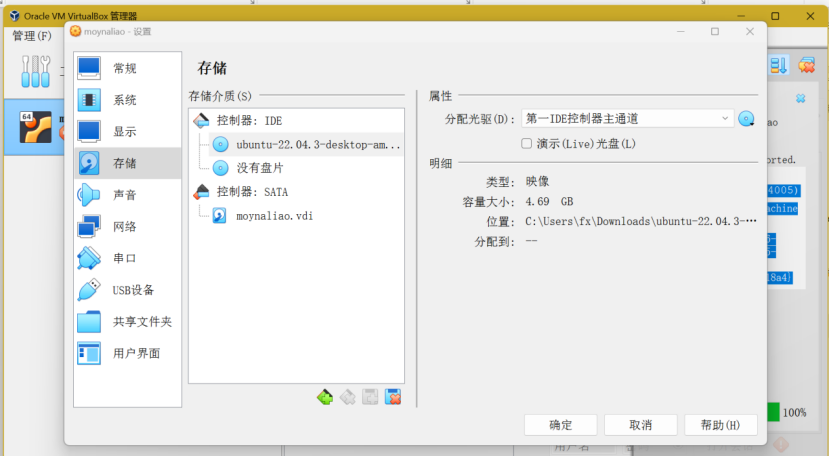This screenshot has height=457, width=830.
Task: Click the 声音 speaker icon in sidebar
Action: point(89,195)
